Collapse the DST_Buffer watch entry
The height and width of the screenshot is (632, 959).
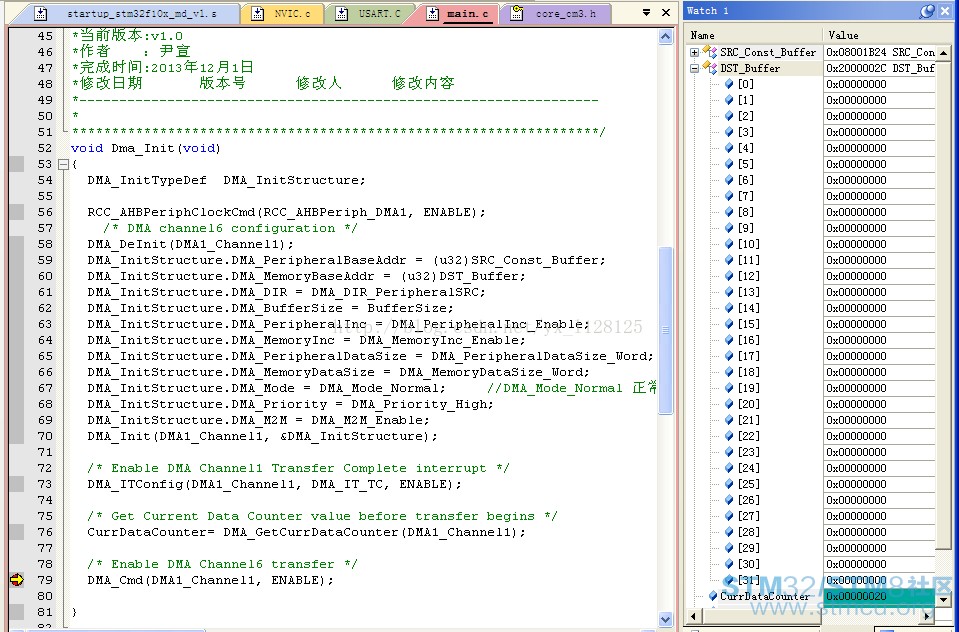tap(695, 68)
